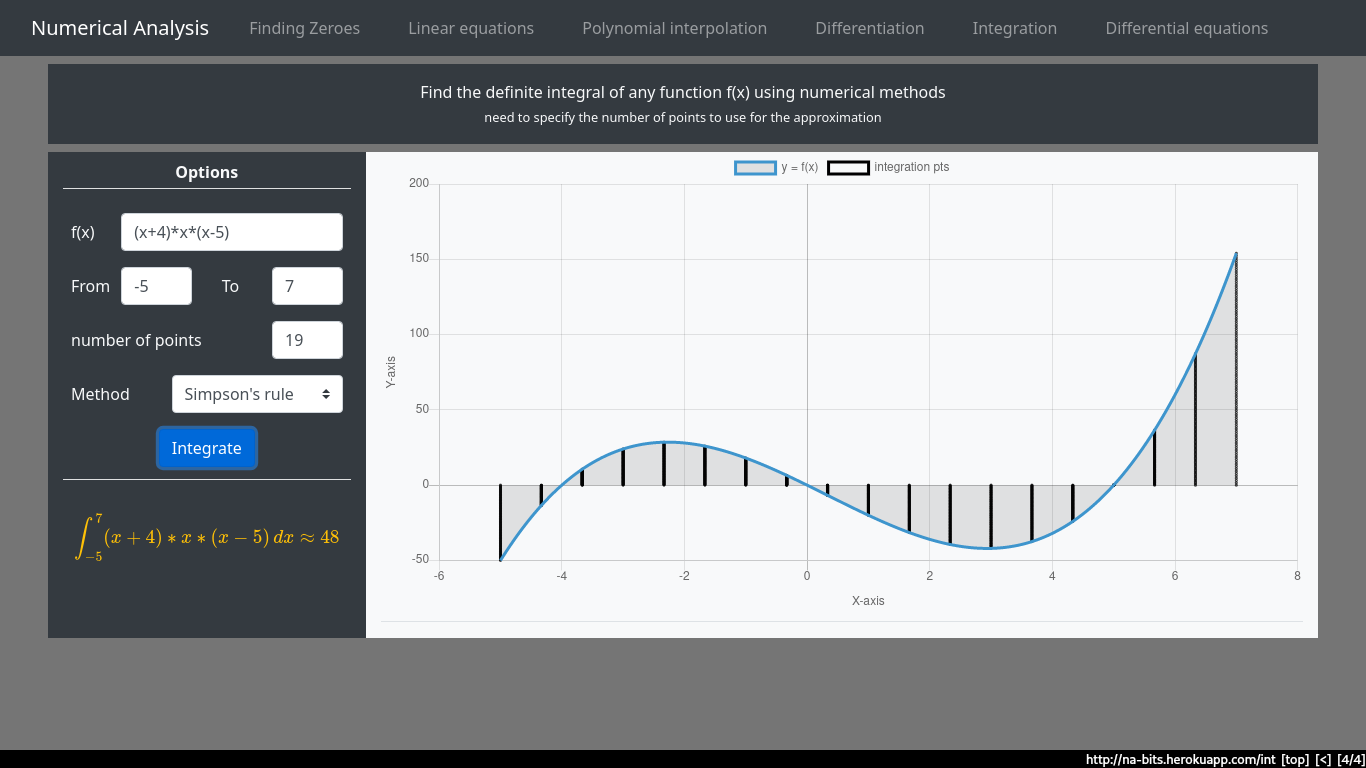1366x768 pixels.
Task: Open Differential equations page
Action: point(1186,28)
